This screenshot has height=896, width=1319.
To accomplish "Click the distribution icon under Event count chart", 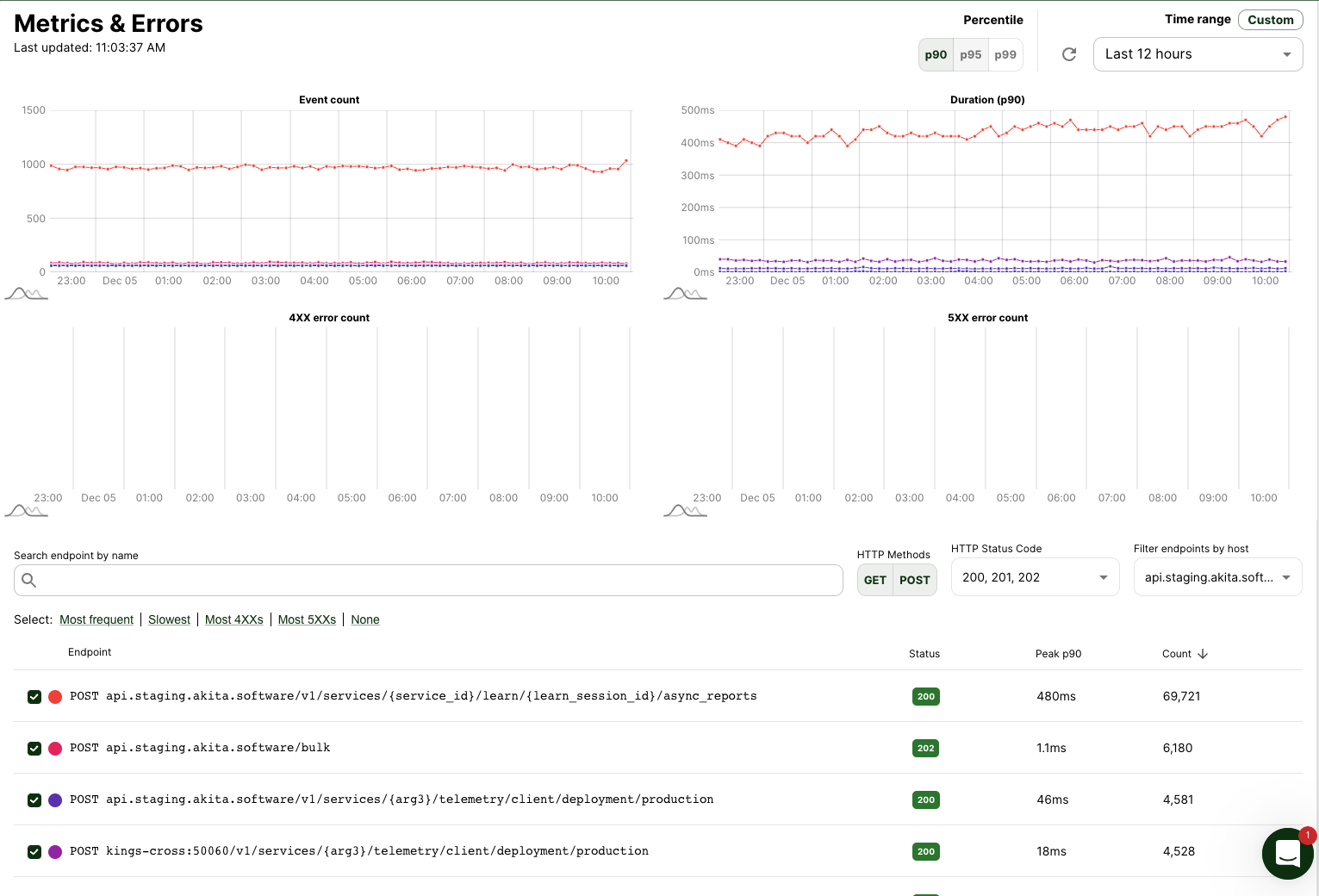I will click(x=26, y=294).
